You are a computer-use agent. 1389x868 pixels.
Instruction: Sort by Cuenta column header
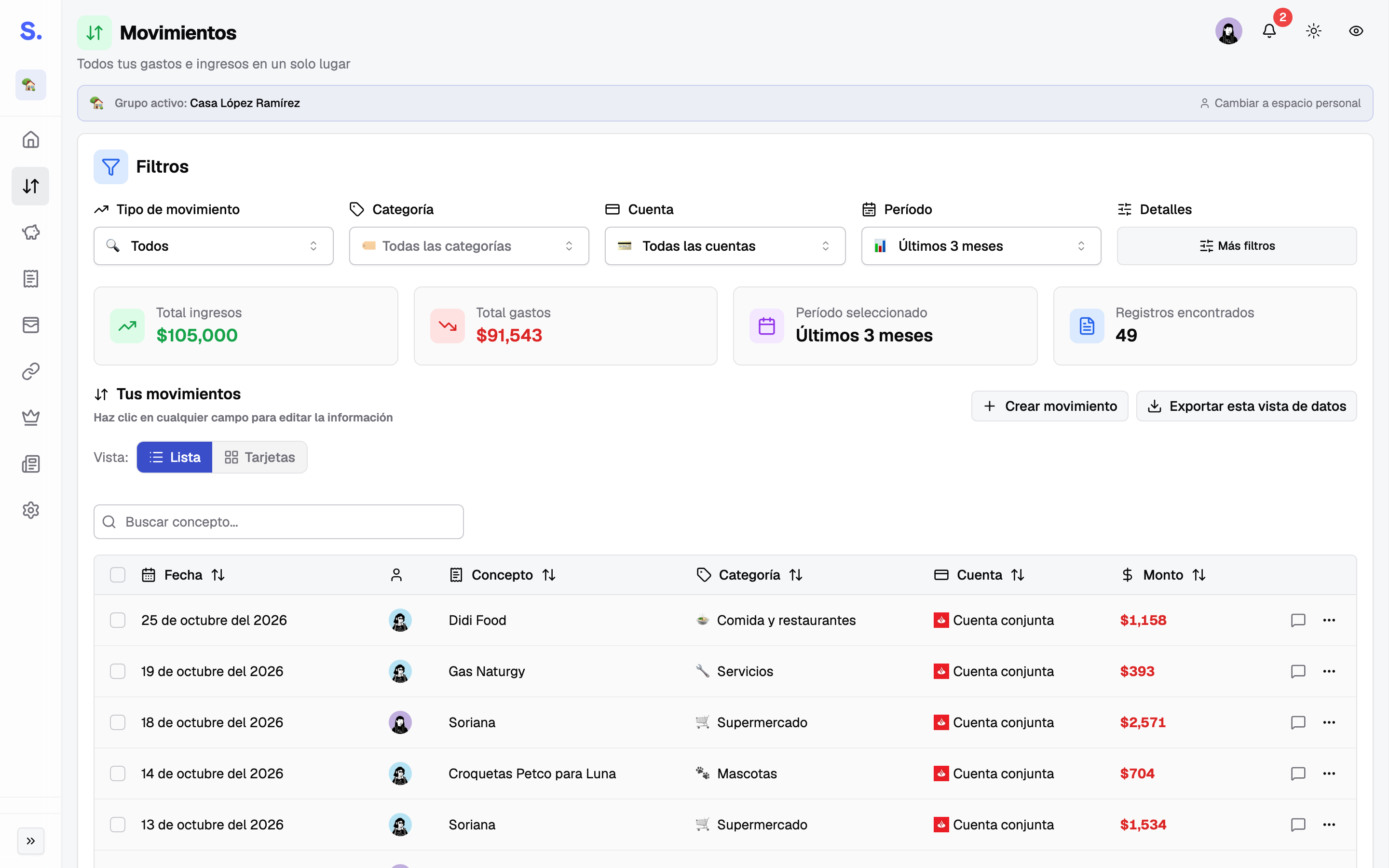979,575
